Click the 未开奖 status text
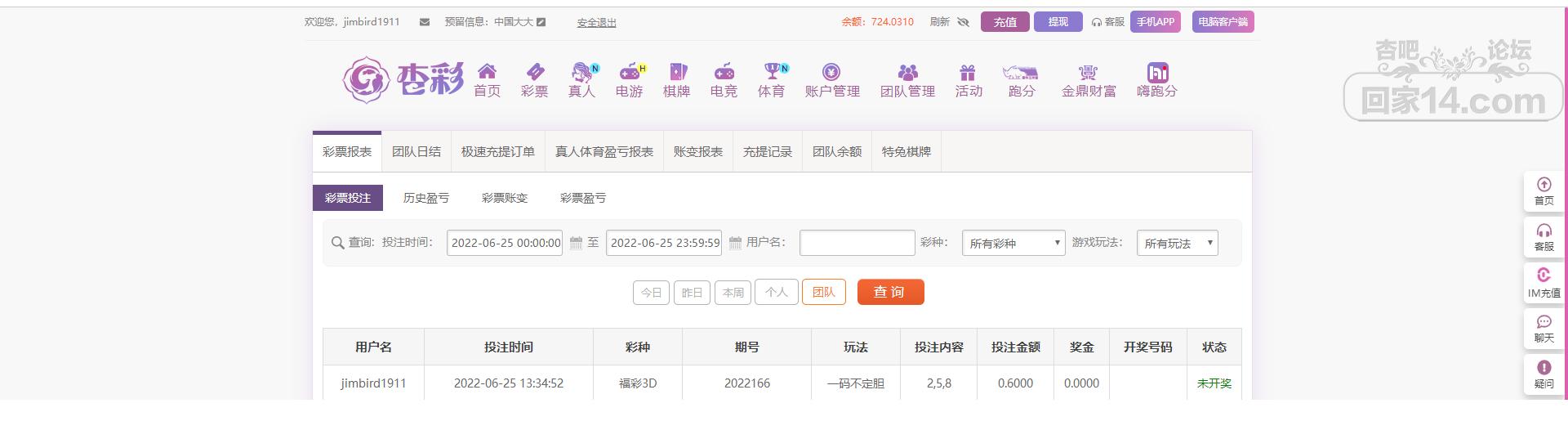The image size is (1568, 448). (1214, 383)
